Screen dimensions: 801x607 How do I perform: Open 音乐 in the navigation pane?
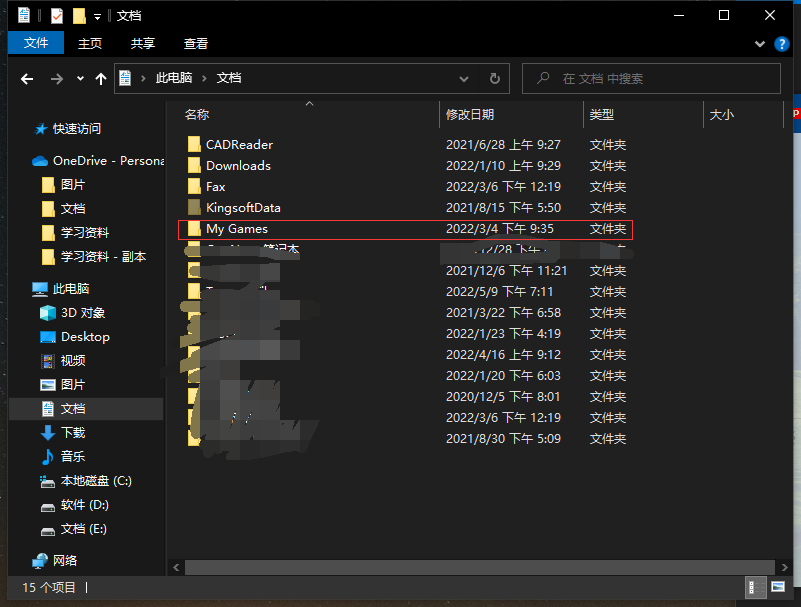click(x=73, y=457)
